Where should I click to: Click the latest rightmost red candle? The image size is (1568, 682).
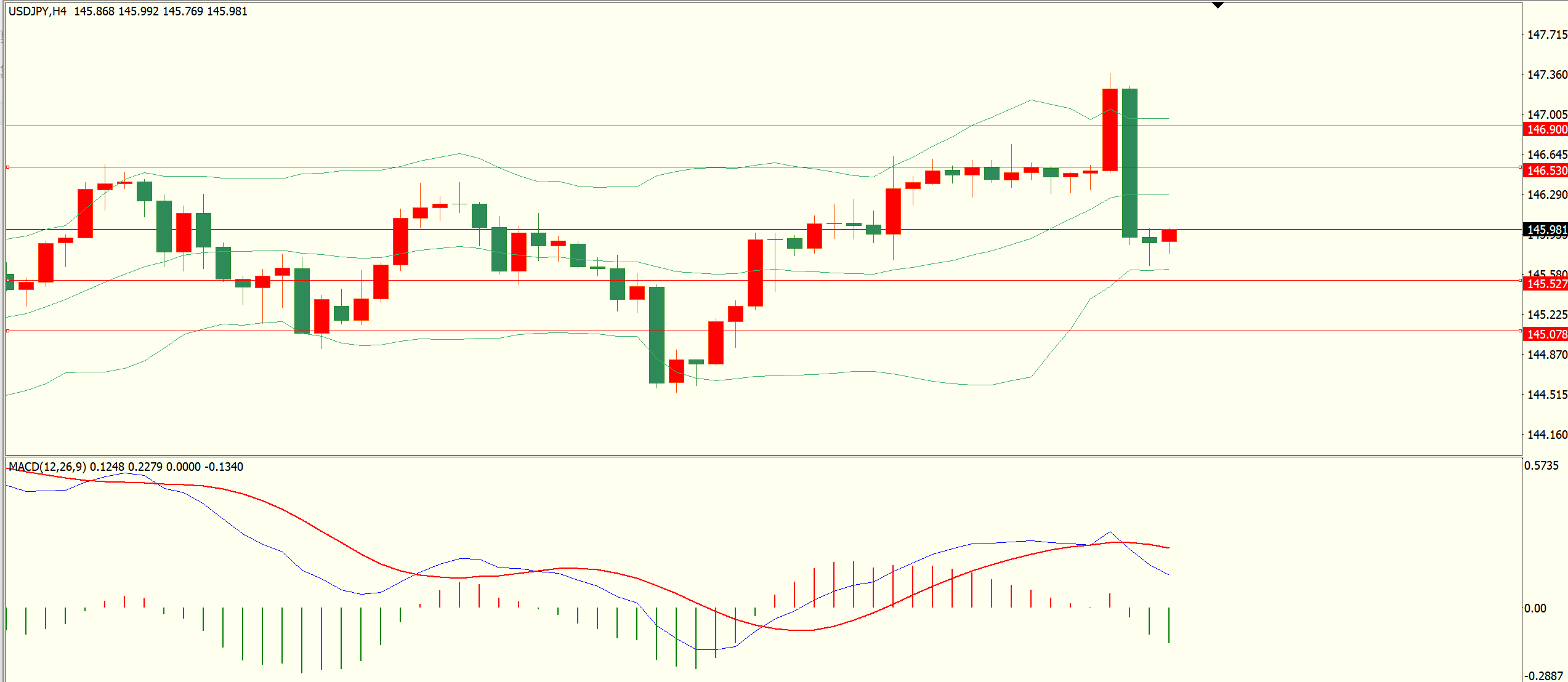coord(1169,235)
